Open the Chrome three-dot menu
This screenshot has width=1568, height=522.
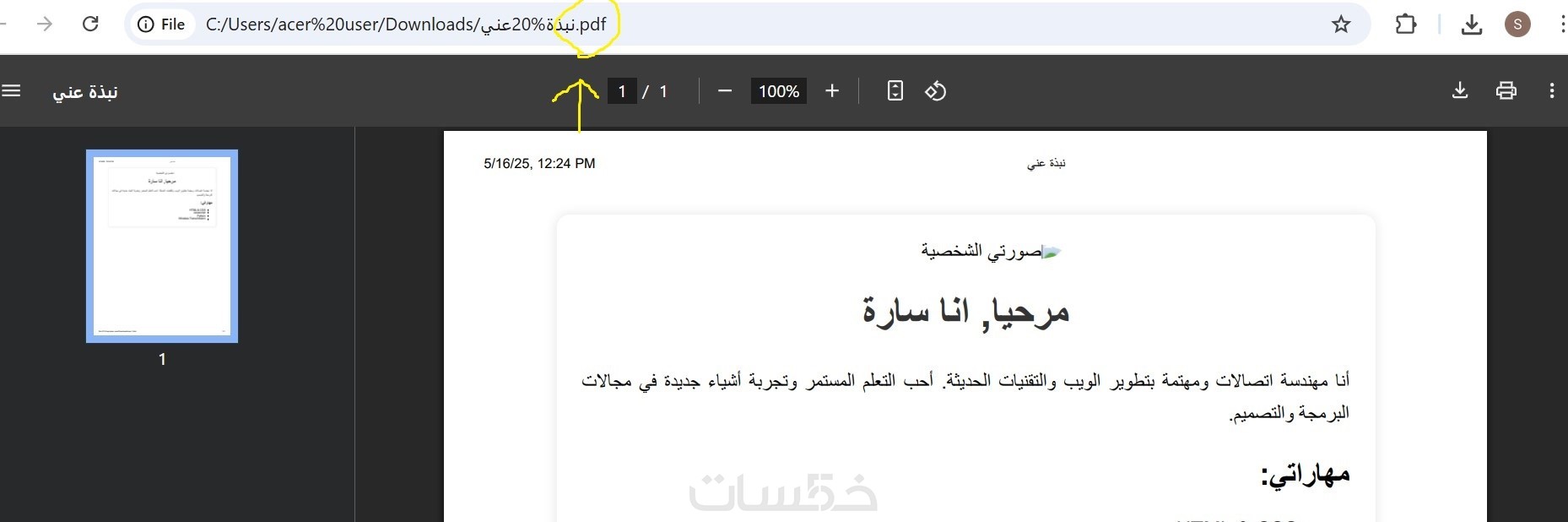[x=1562, y=24]
